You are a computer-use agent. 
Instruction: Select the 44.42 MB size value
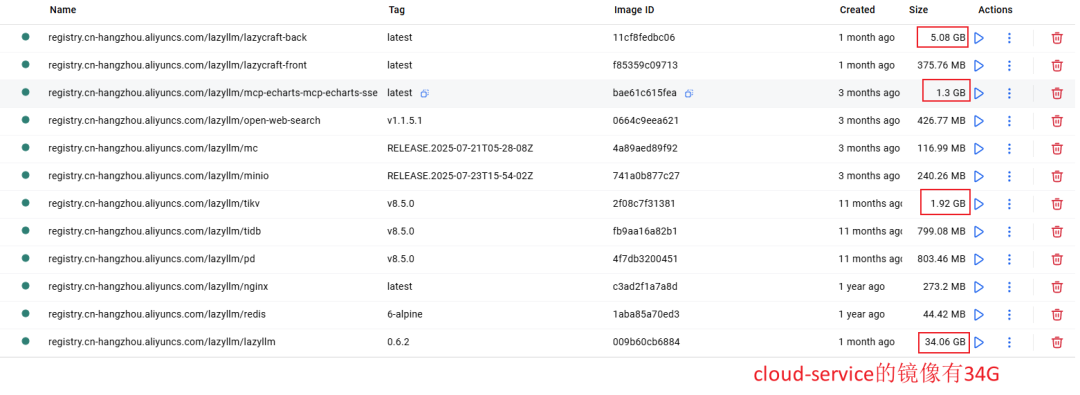tap(944, 314)
